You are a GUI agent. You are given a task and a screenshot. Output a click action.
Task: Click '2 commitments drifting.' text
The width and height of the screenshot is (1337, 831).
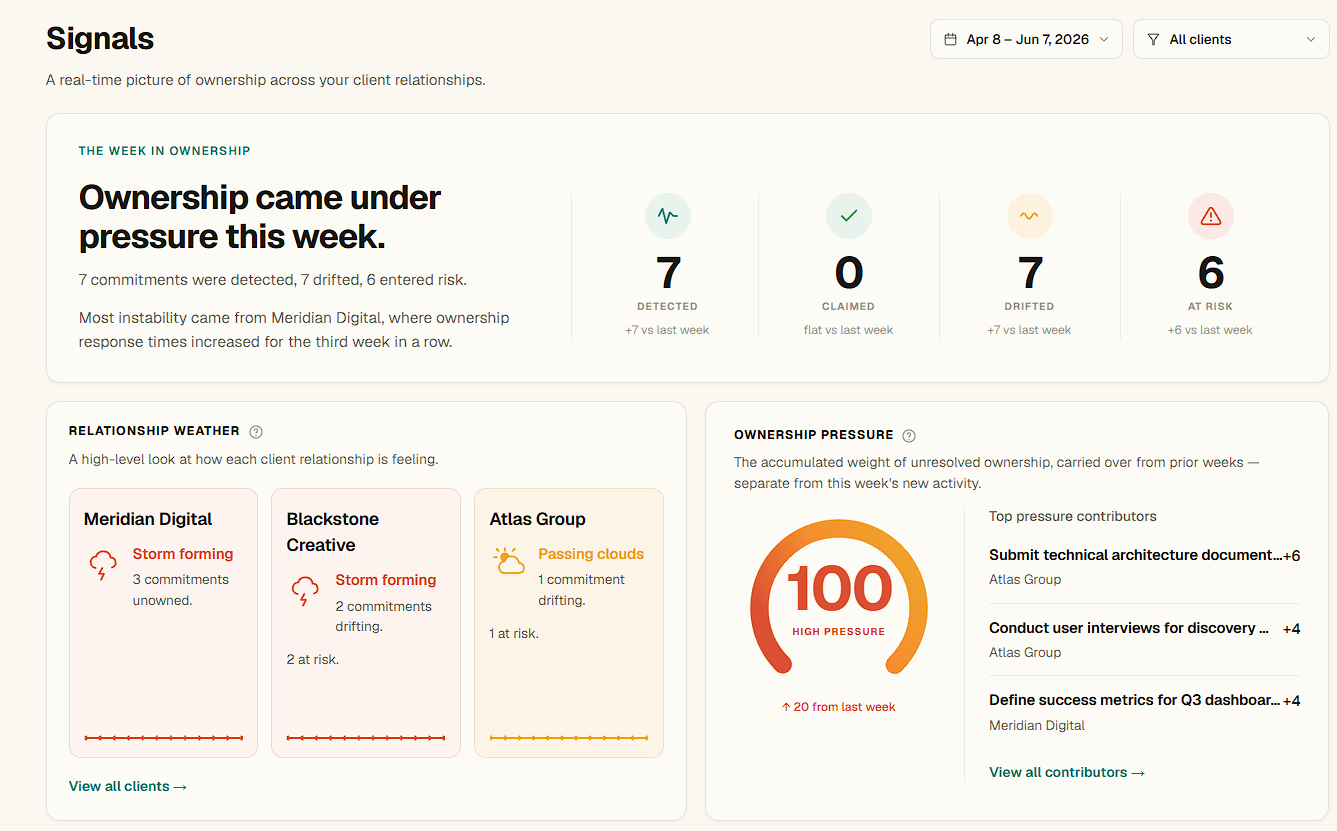pyautogui.click(x=384, y=616)
